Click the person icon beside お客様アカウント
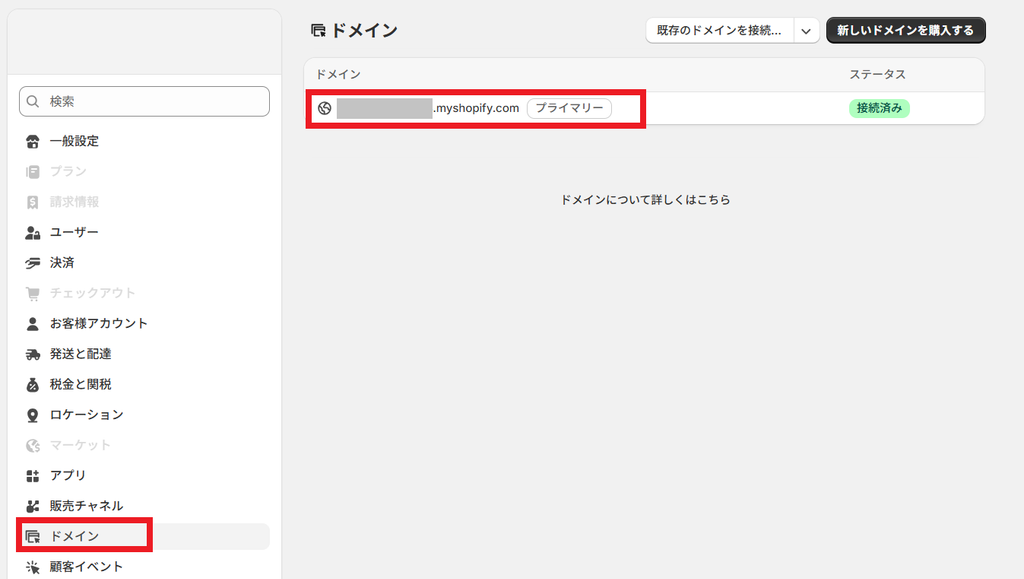Screen dimensions: 1024x579 [33, 324]
